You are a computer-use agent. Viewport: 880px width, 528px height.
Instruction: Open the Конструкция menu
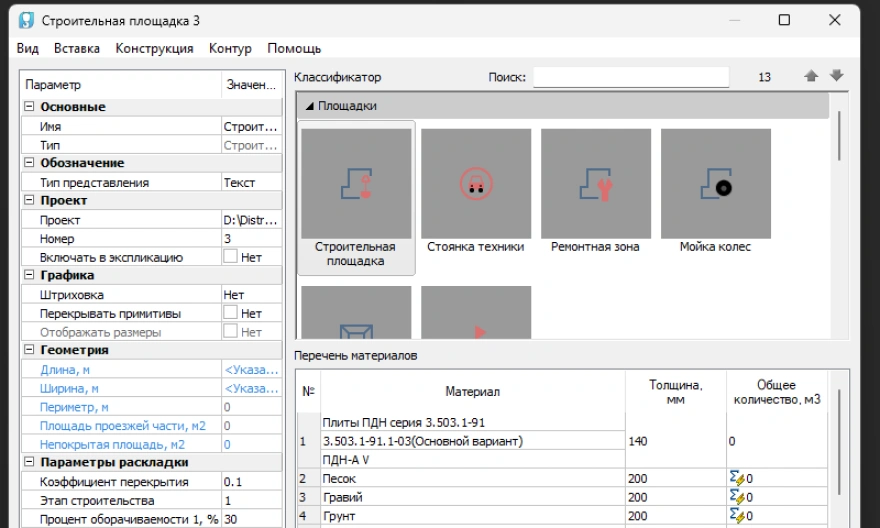point(154,48)
